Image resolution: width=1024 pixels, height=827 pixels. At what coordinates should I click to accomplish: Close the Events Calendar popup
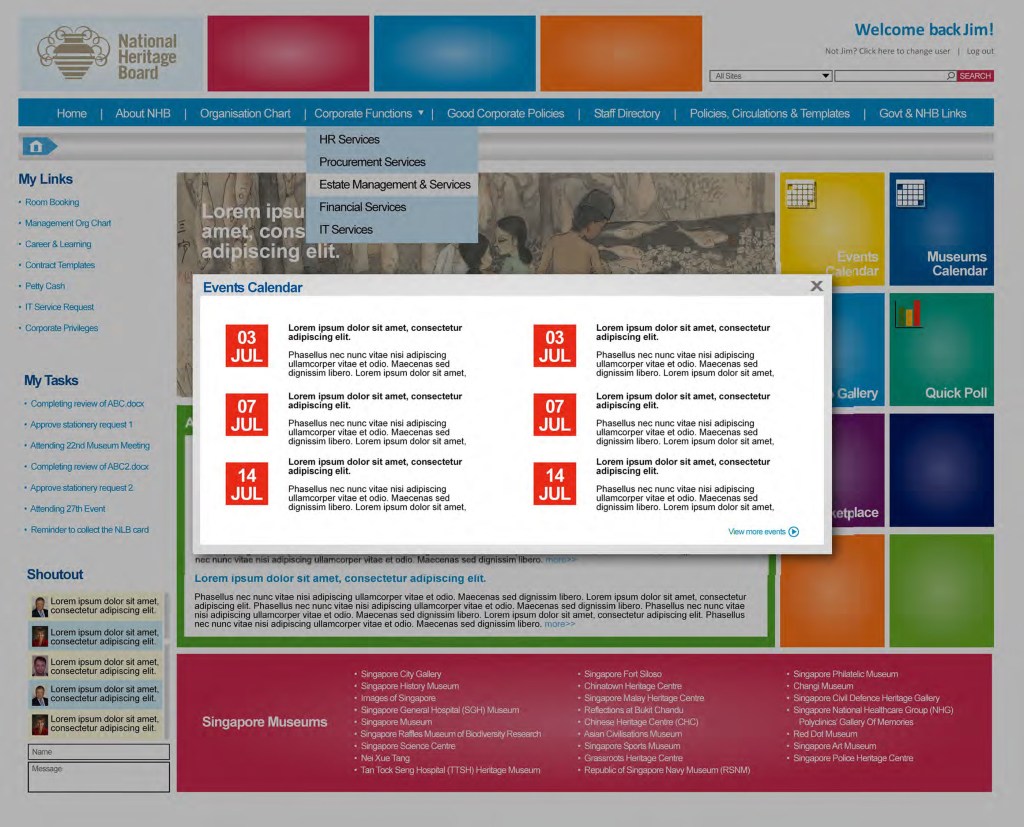click(x=816, y=286)
